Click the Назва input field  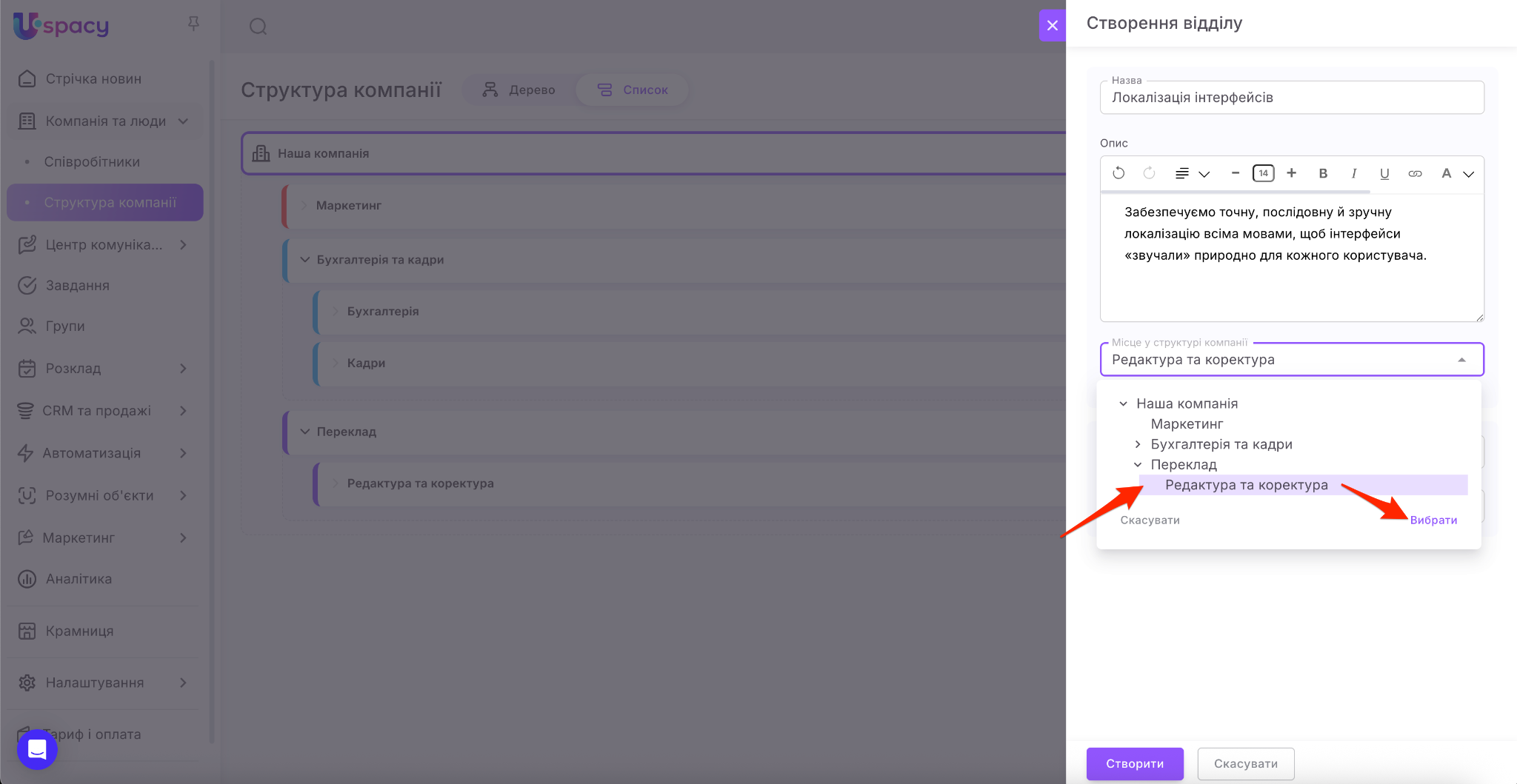(1291, 98)
